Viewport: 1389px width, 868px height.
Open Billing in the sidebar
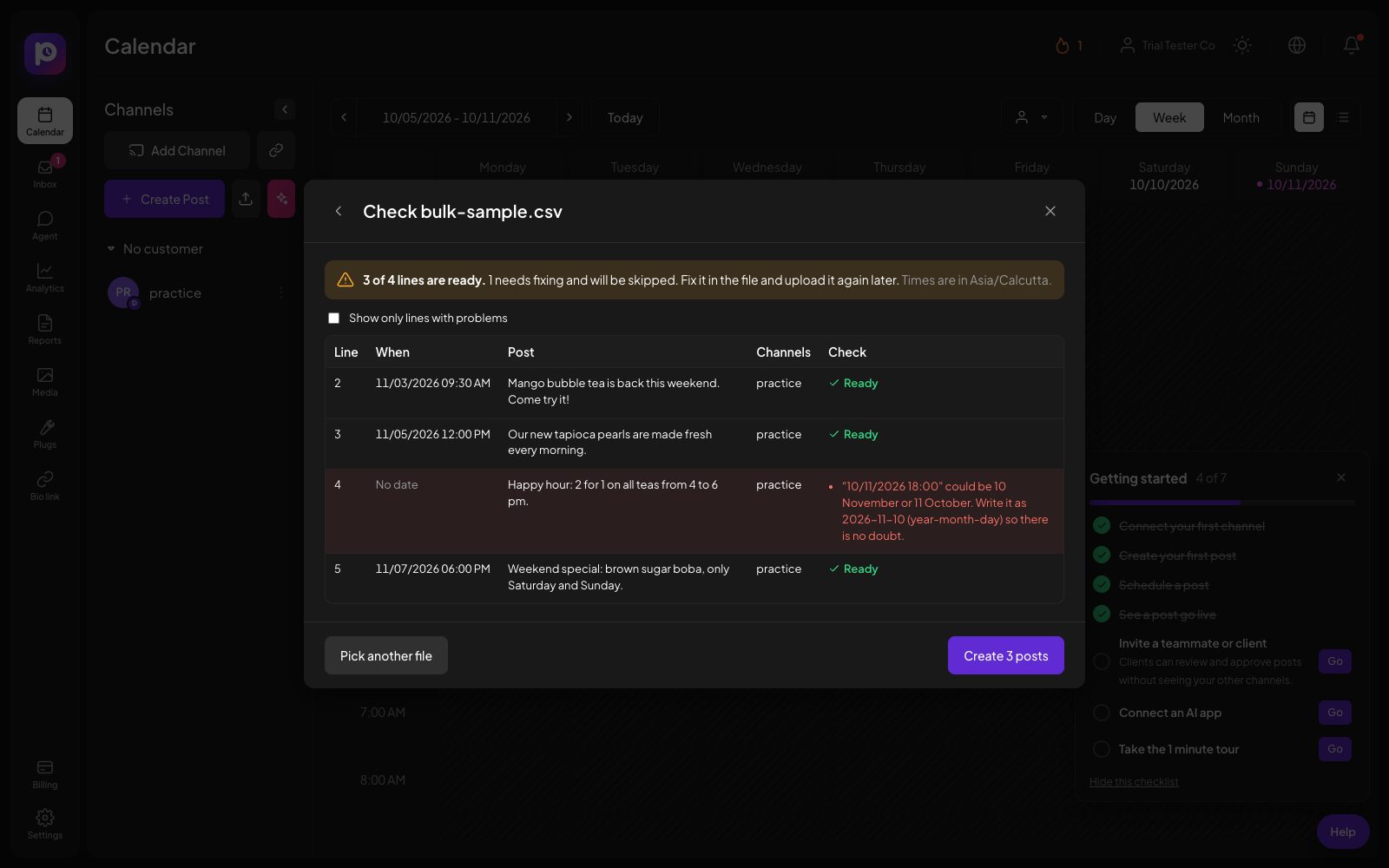pyautogui.click(x=45, y=773)
